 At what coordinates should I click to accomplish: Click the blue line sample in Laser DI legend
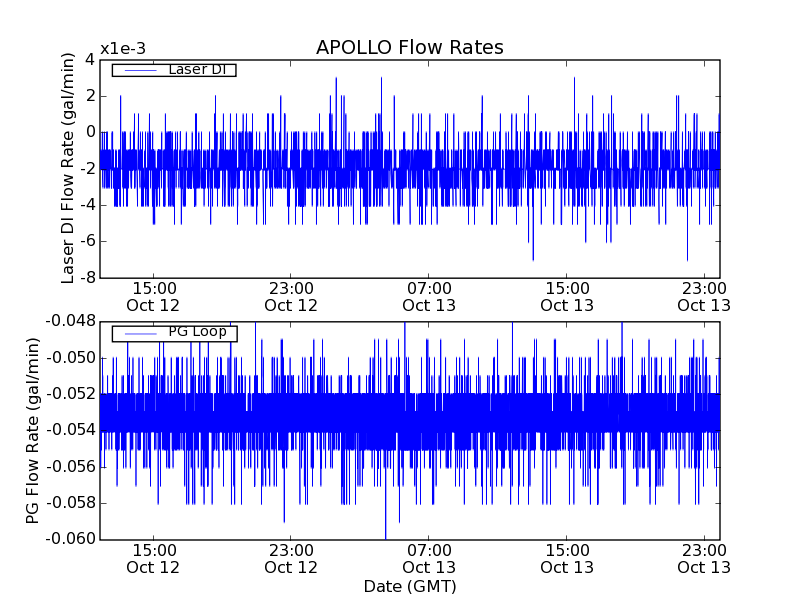(141, 70)
